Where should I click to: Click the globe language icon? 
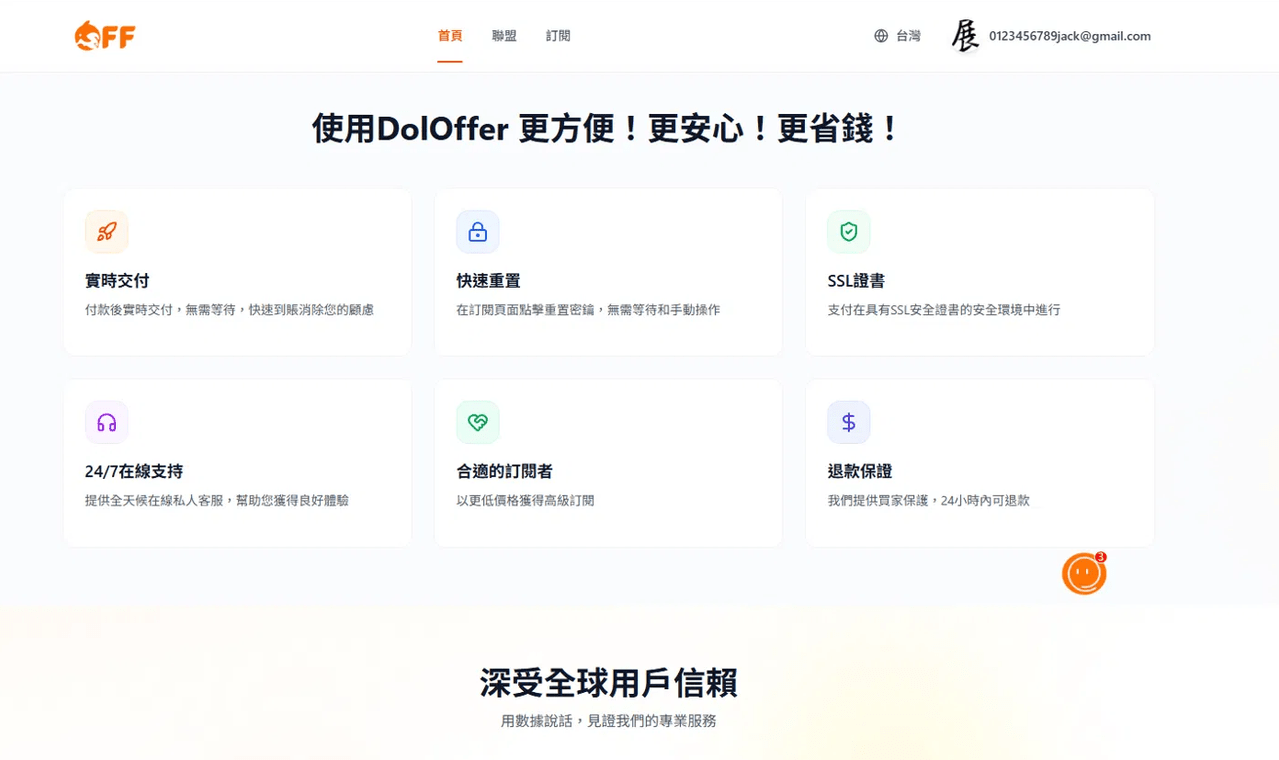[x=881, y=36]
